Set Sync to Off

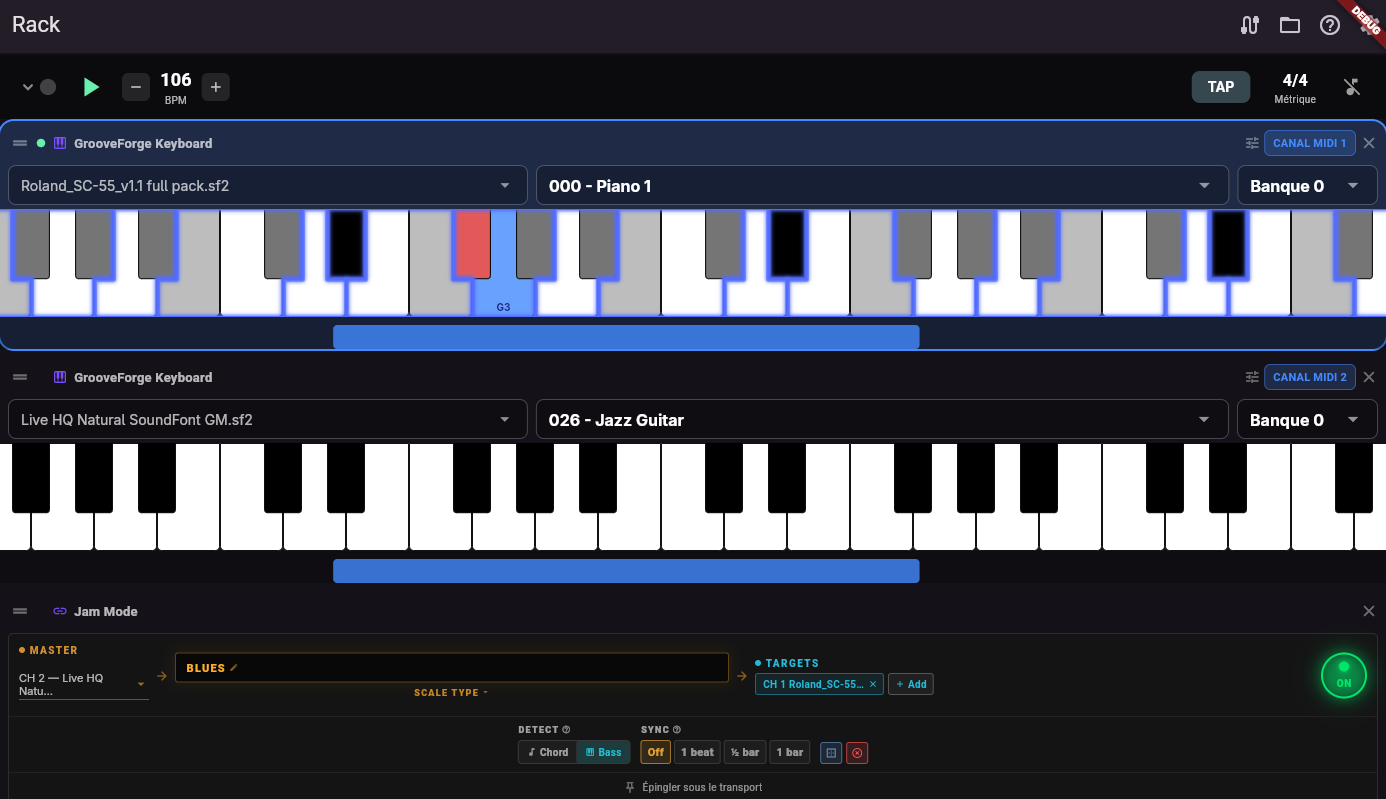[655, 752]
